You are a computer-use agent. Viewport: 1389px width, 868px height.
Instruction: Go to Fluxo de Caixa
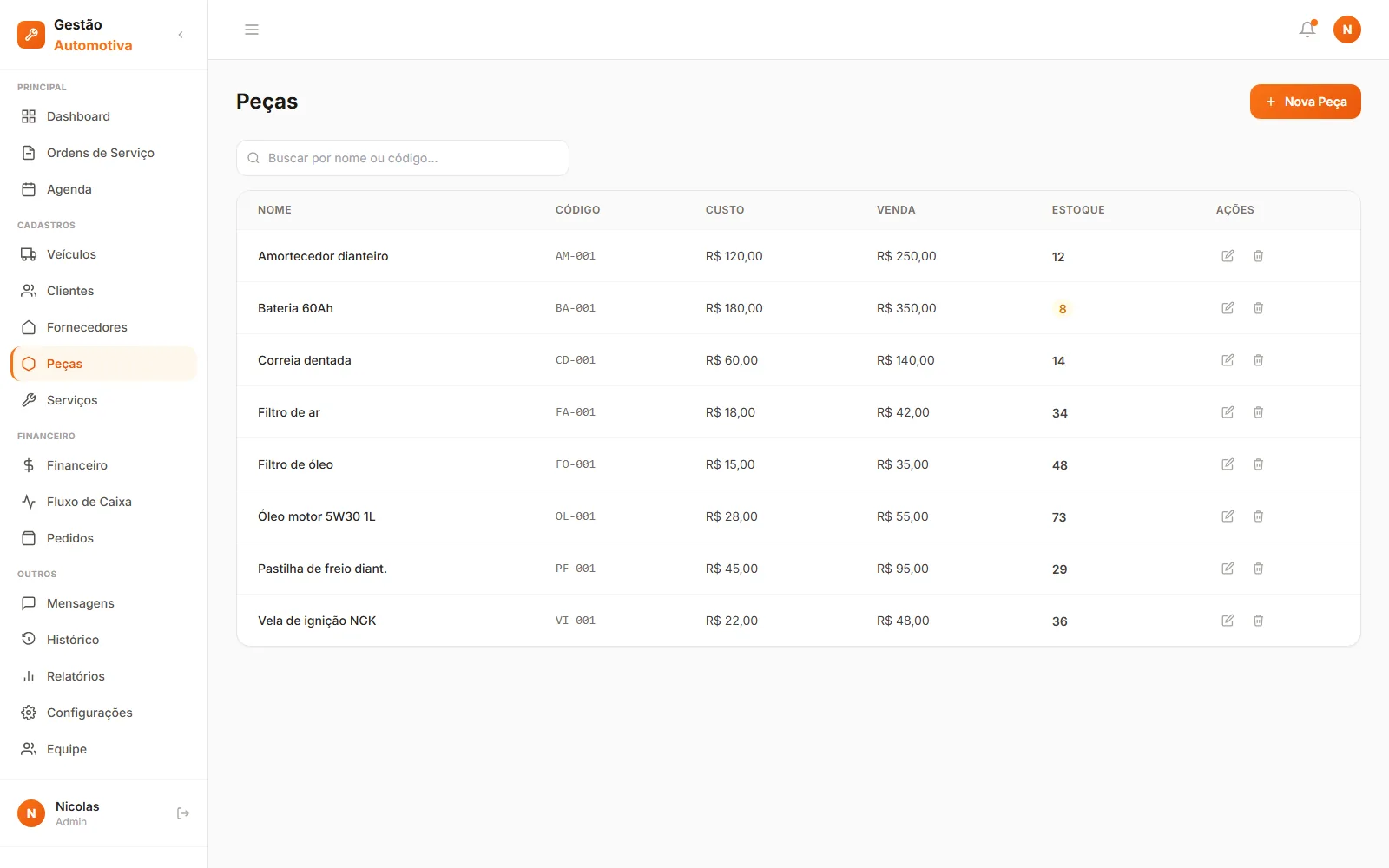(104, 502)
